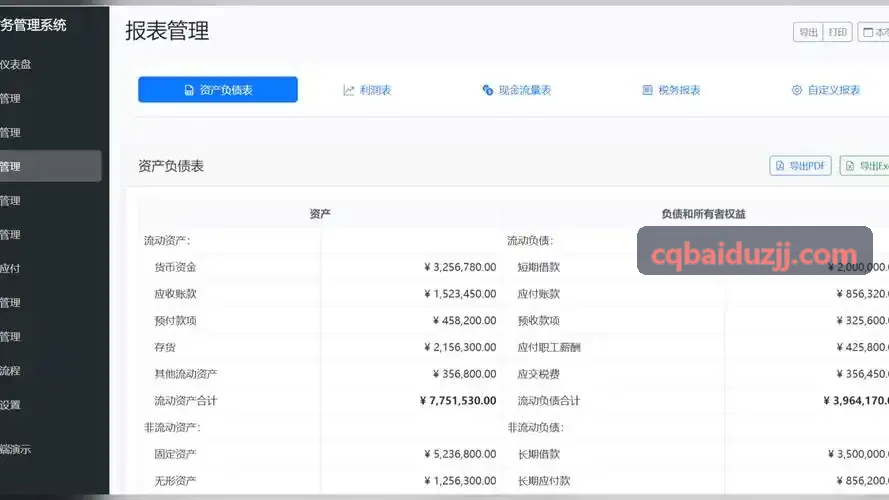Image resolution: width=889 pixels, height=500 pixels.
Task: Click the ¥ 1,256,300.00 amount
Action: [x=460, y=480]
